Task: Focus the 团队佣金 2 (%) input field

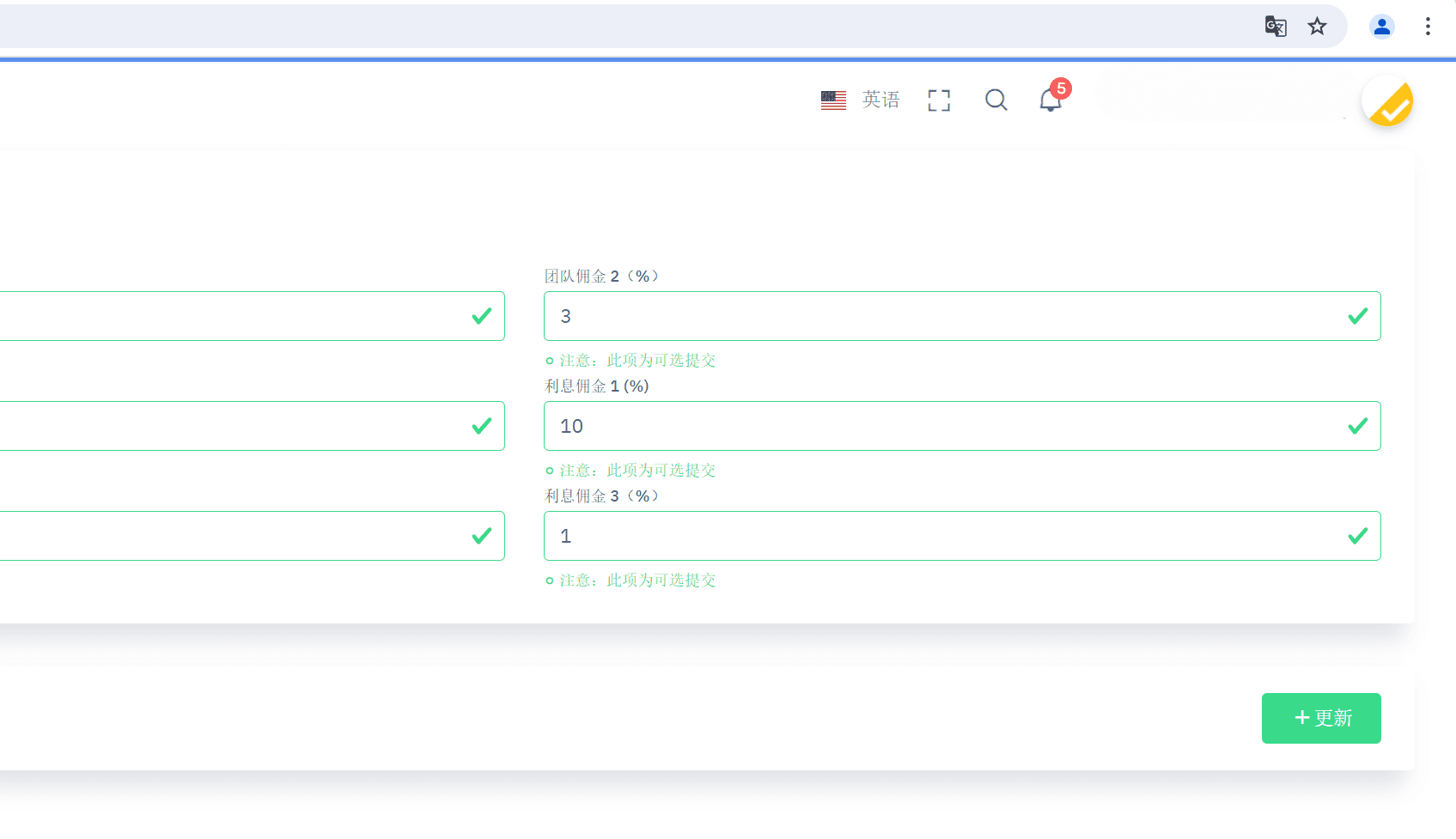Action: [945, 316]
